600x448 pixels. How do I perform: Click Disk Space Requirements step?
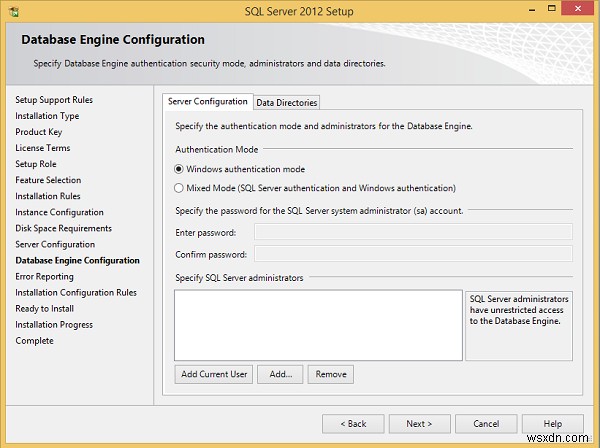point(64,228)
